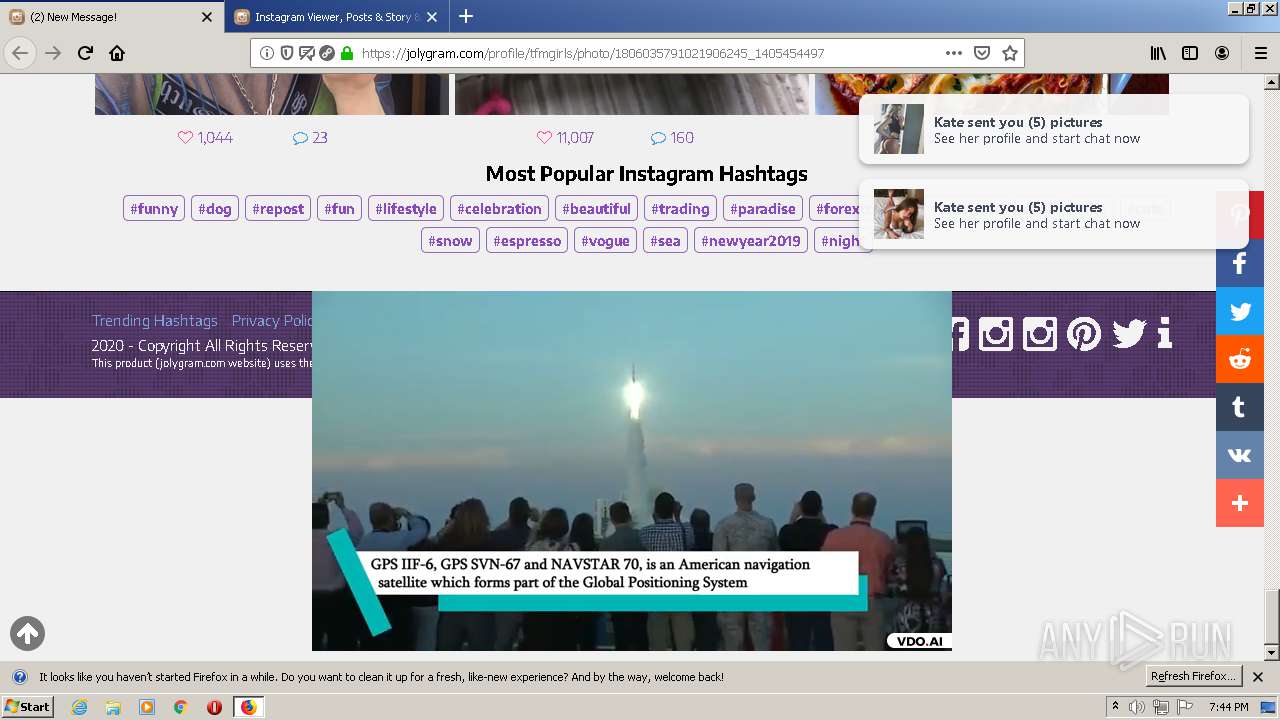Launch Internet Explorer from taskbar
The image size is (1280, 720).
pyautogui.click(x=79, y=707)
